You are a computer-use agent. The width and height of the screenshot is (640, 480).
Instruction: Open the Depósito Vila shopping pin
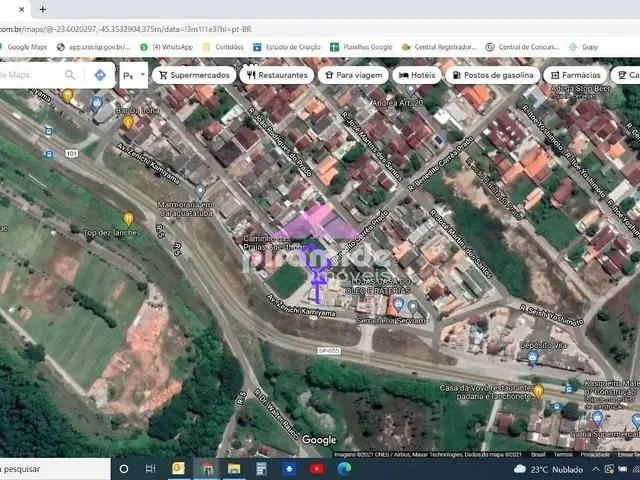[x=532, y=358]
